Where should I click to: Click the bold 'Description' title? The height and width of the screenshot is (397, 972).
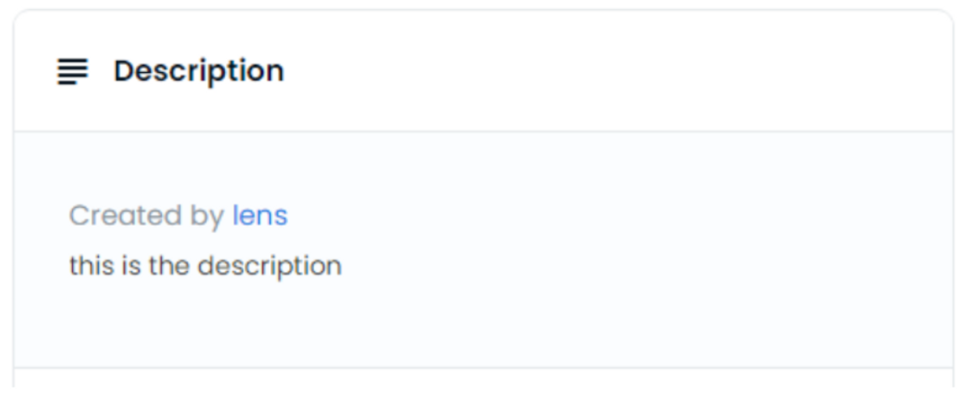click(198, 71)
